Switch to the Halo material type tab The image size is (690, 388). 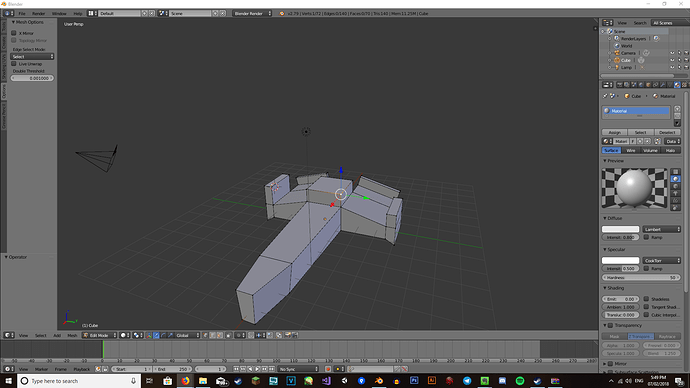[670, 150]
